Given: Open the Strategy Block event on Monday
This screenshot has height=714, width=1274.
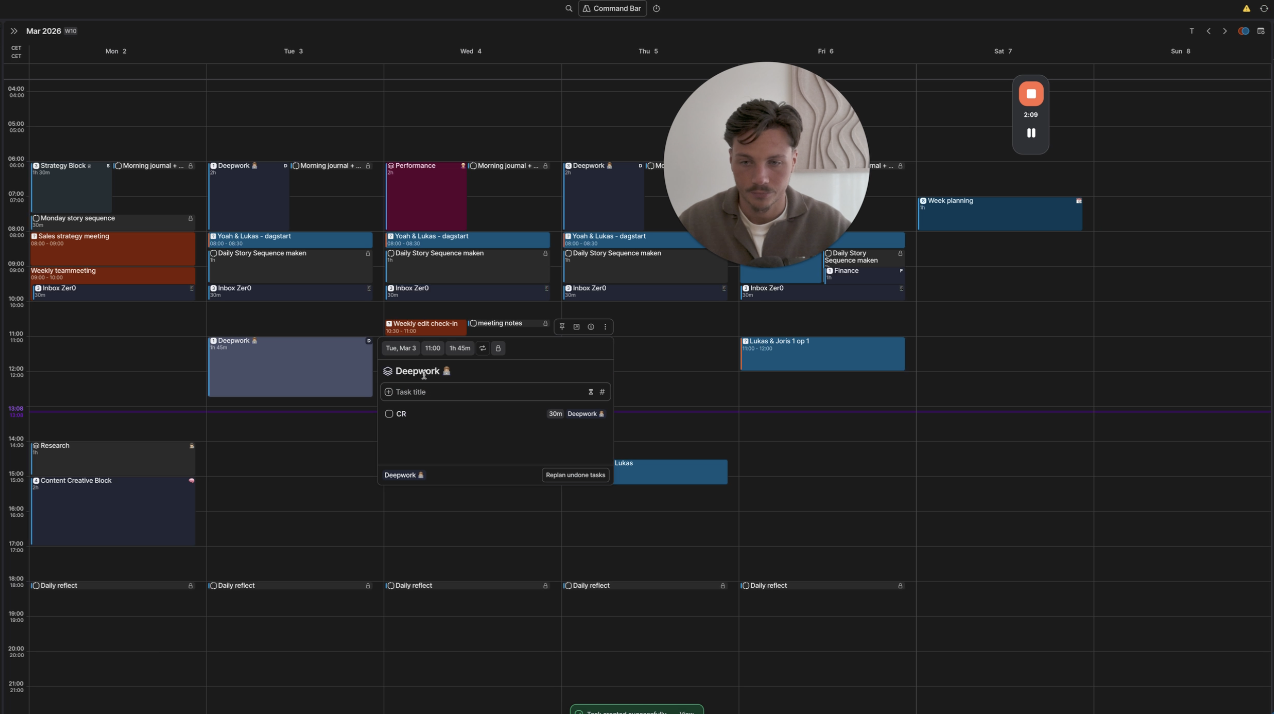Looking at the screenshot, I should pyautogui.click(x=71, y=187).
